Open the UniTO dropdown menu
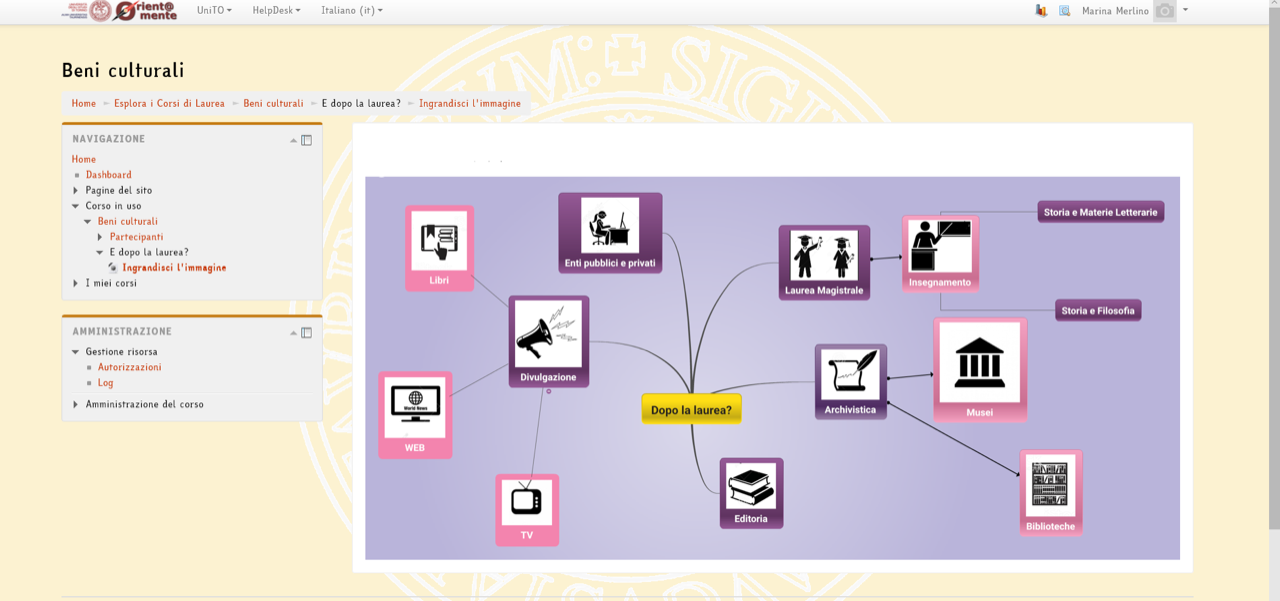 tap(214, 10)
